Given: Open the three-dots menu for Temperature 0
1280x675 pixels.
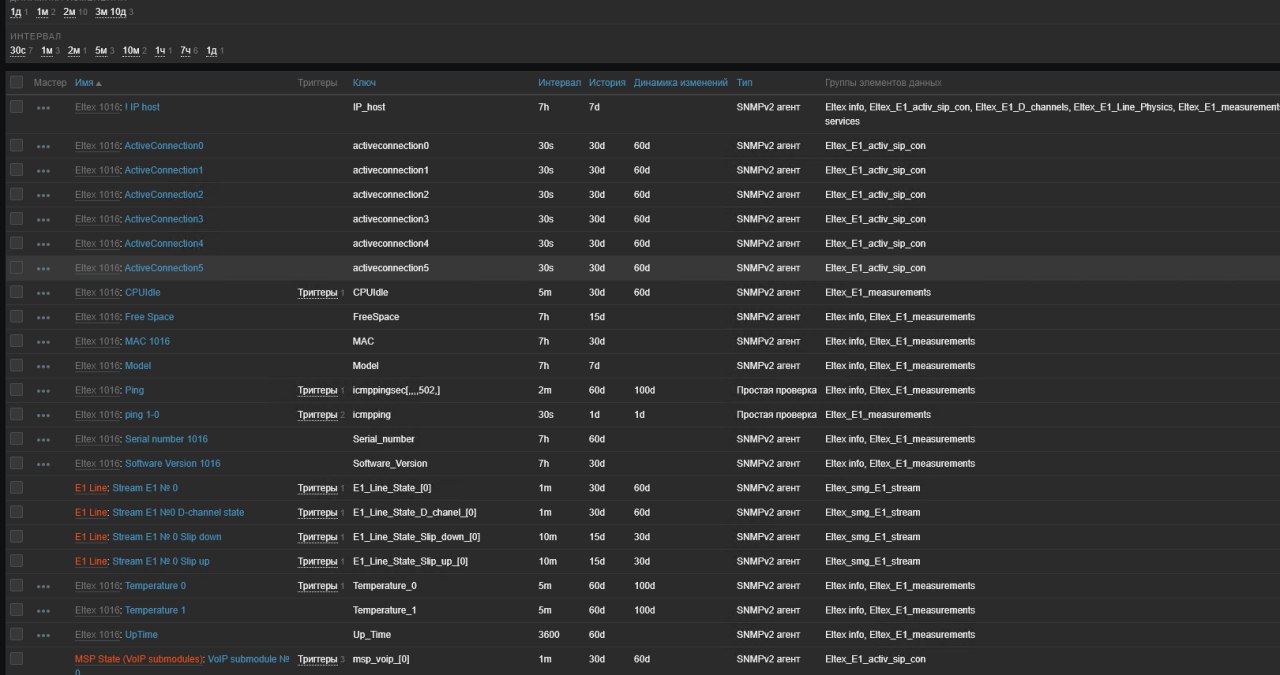Looking at the screenshot, I should tap(43, 586).
